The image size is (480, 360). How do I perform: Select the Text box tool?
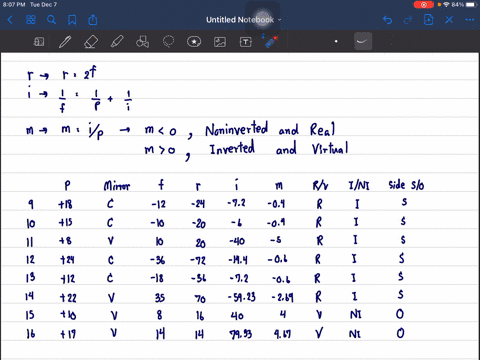246,42
